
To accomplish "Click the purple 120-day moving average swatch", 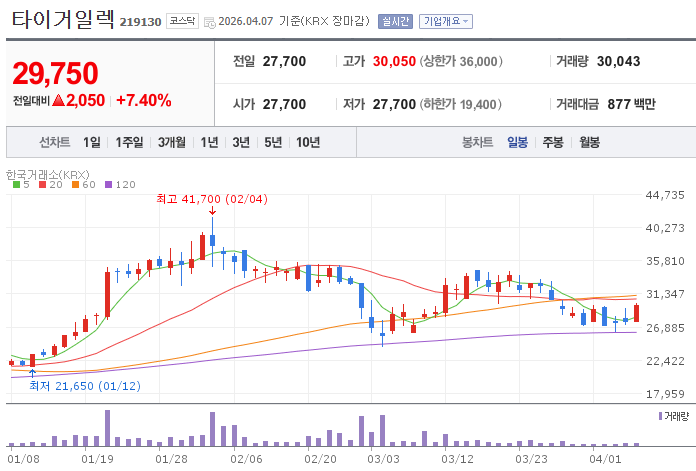I will 108,185.
